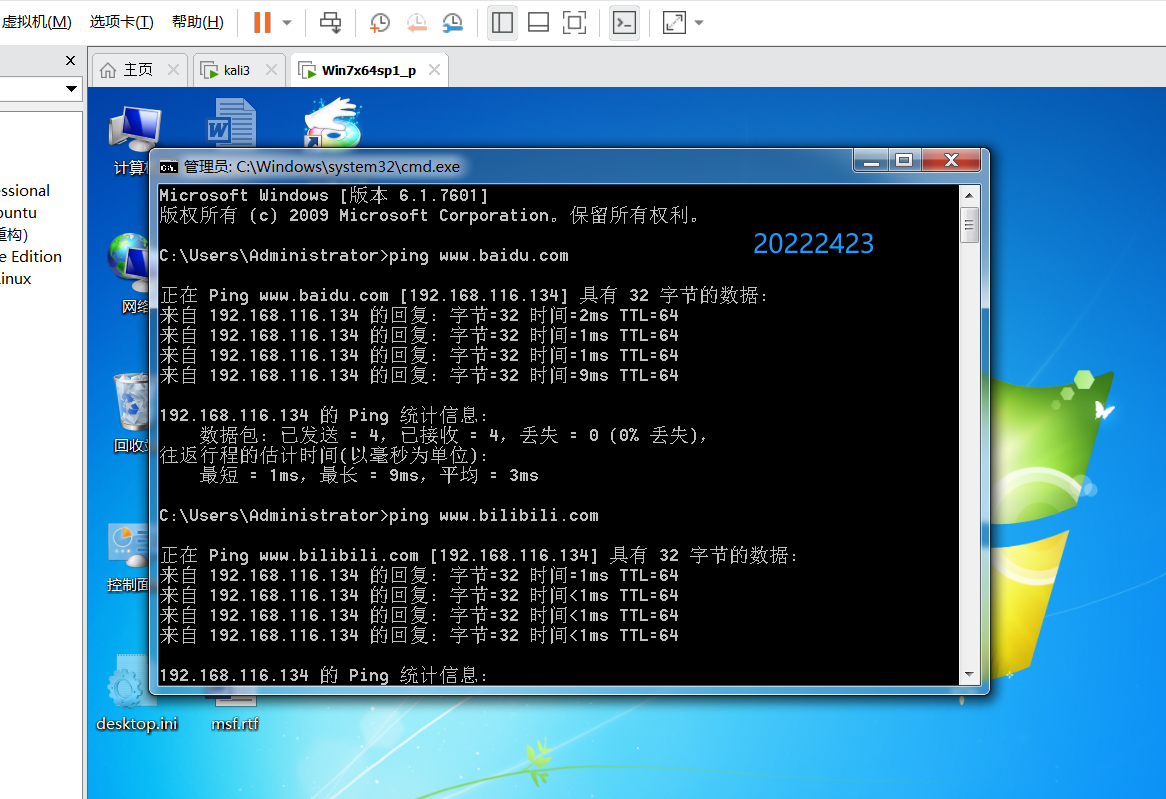Open the dropdown arrow beside the pause button
The width and height of the screenshot is (1166, 799).
point(287,22)
